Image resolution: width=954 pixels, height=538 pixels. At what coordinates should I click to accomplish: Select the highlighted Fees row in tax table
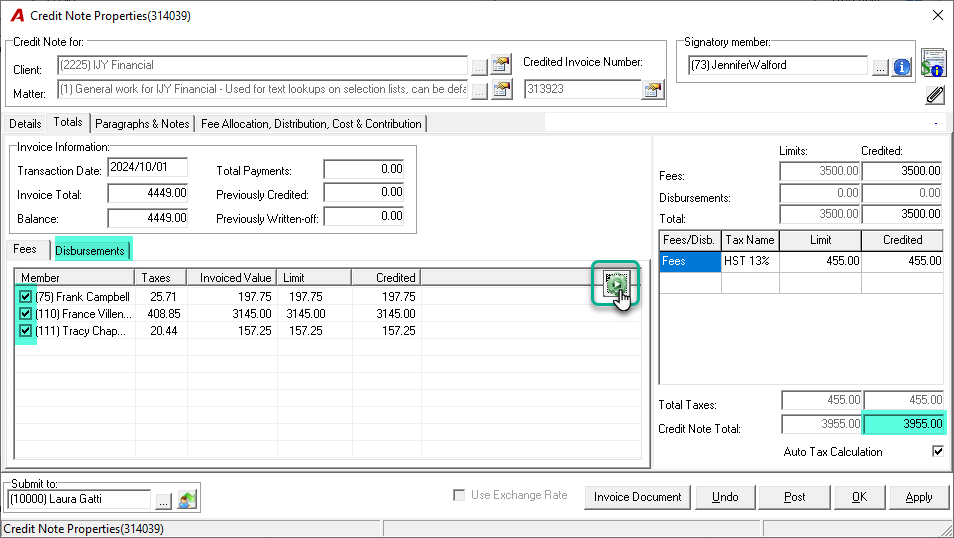point(690,261)
